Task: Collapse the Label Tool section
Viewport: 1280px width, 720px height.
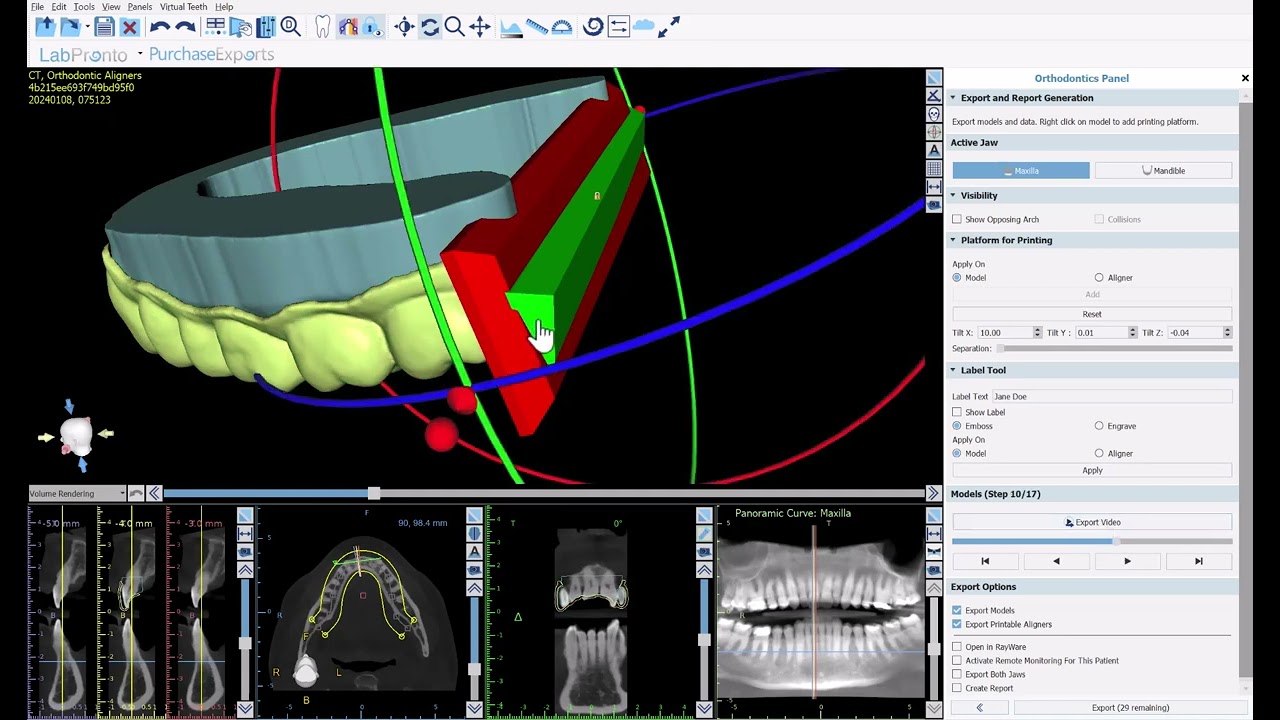Action: pos(953,370)
